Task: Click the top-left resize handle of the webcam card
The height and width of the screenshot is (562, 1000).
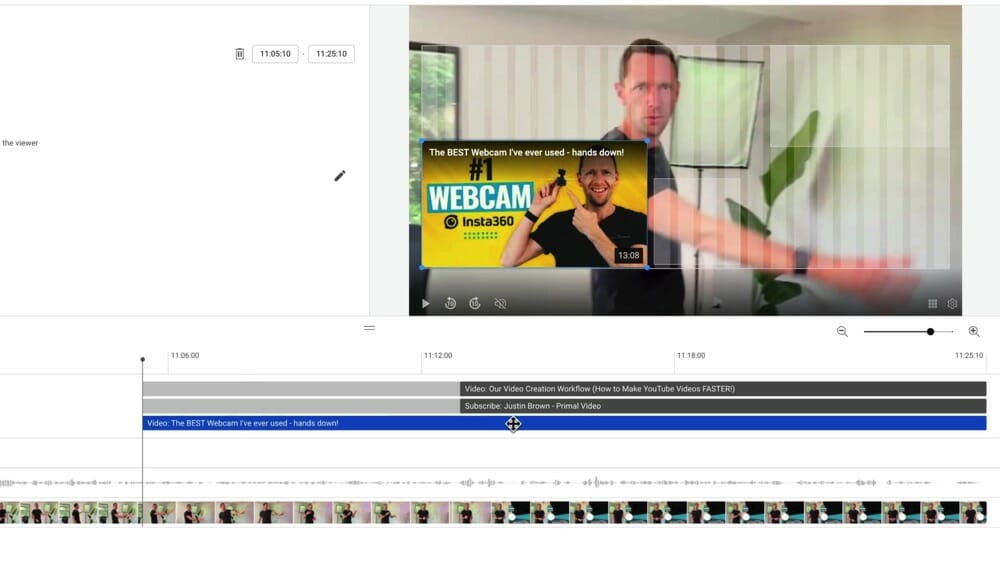Action: [x=422, y=141]
